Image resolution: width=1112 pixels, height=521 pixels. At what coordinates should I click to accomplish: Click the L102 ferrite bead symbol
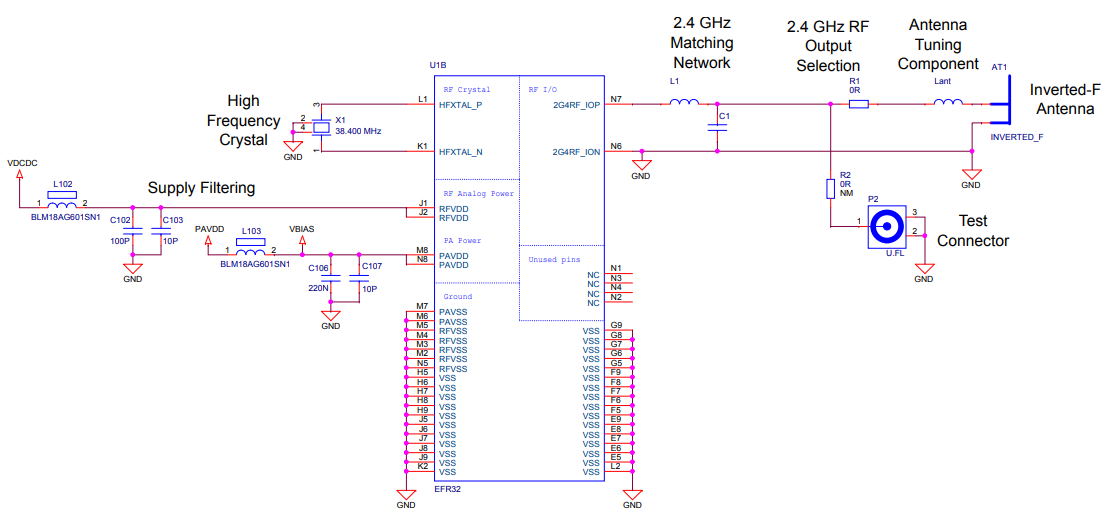[x=62, y=201]
